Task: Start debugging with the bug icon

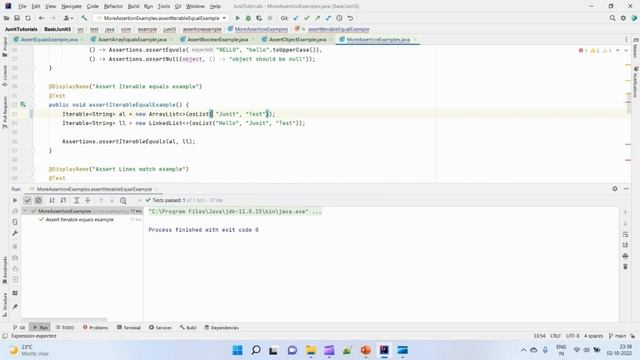Action: click(248, 18)
